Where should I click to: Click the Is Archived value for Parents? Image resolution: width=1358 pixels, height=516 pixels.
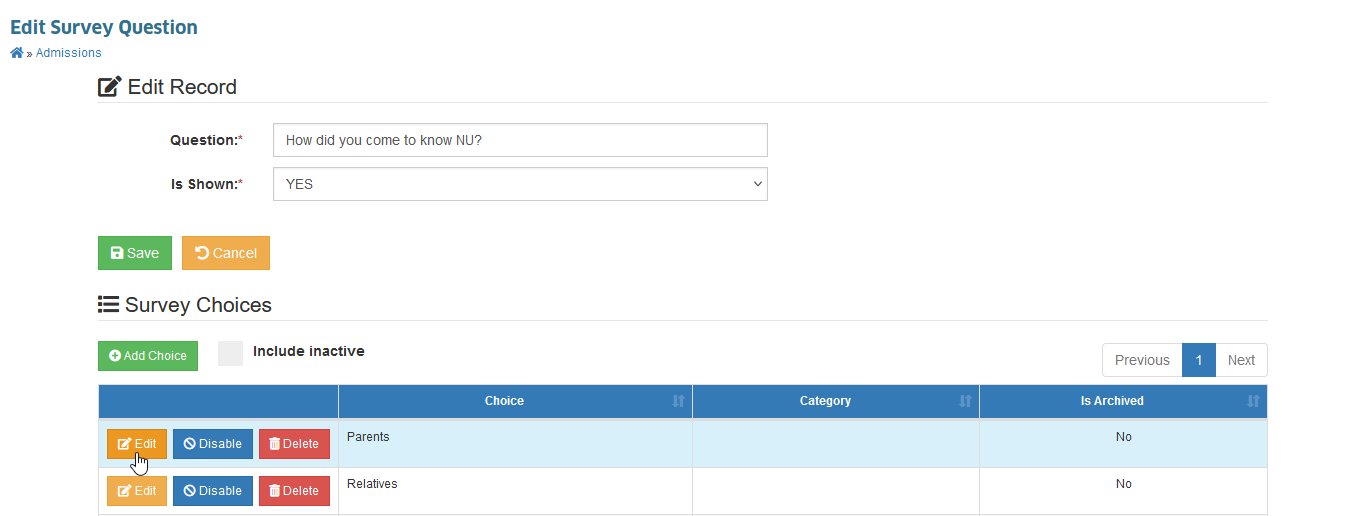click(x=1123, y=437)
